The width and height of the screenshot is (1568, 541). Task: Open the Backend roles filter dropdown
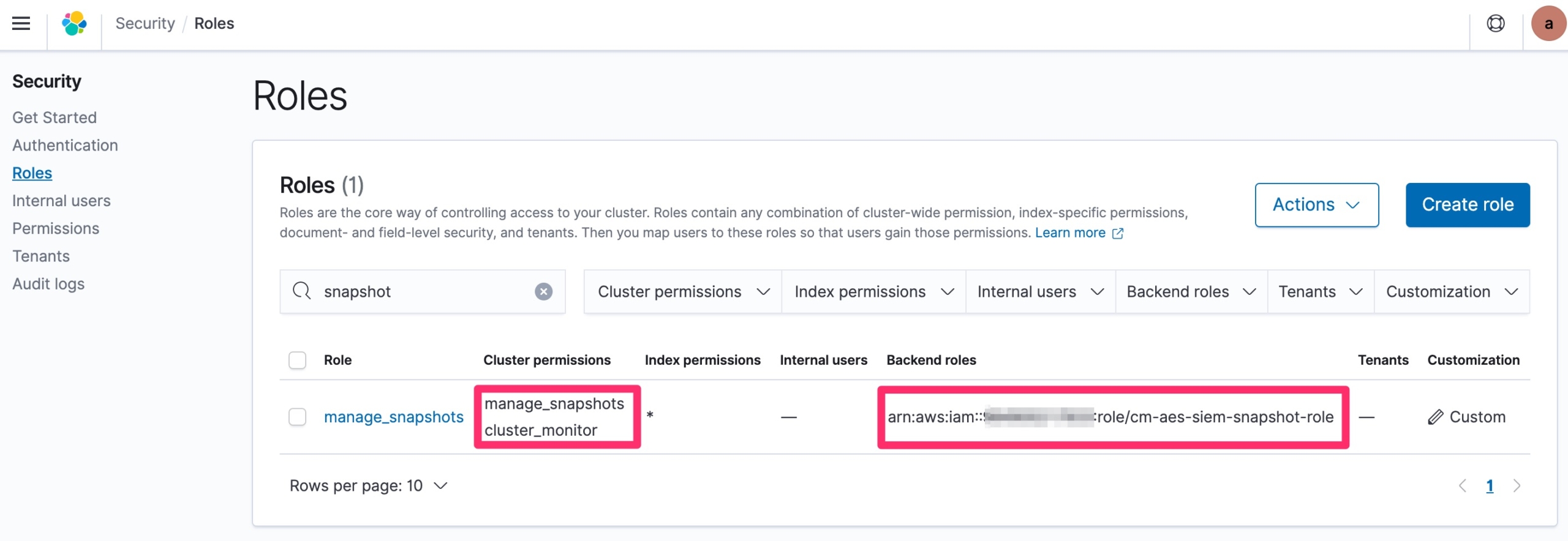click(1191, 292)
